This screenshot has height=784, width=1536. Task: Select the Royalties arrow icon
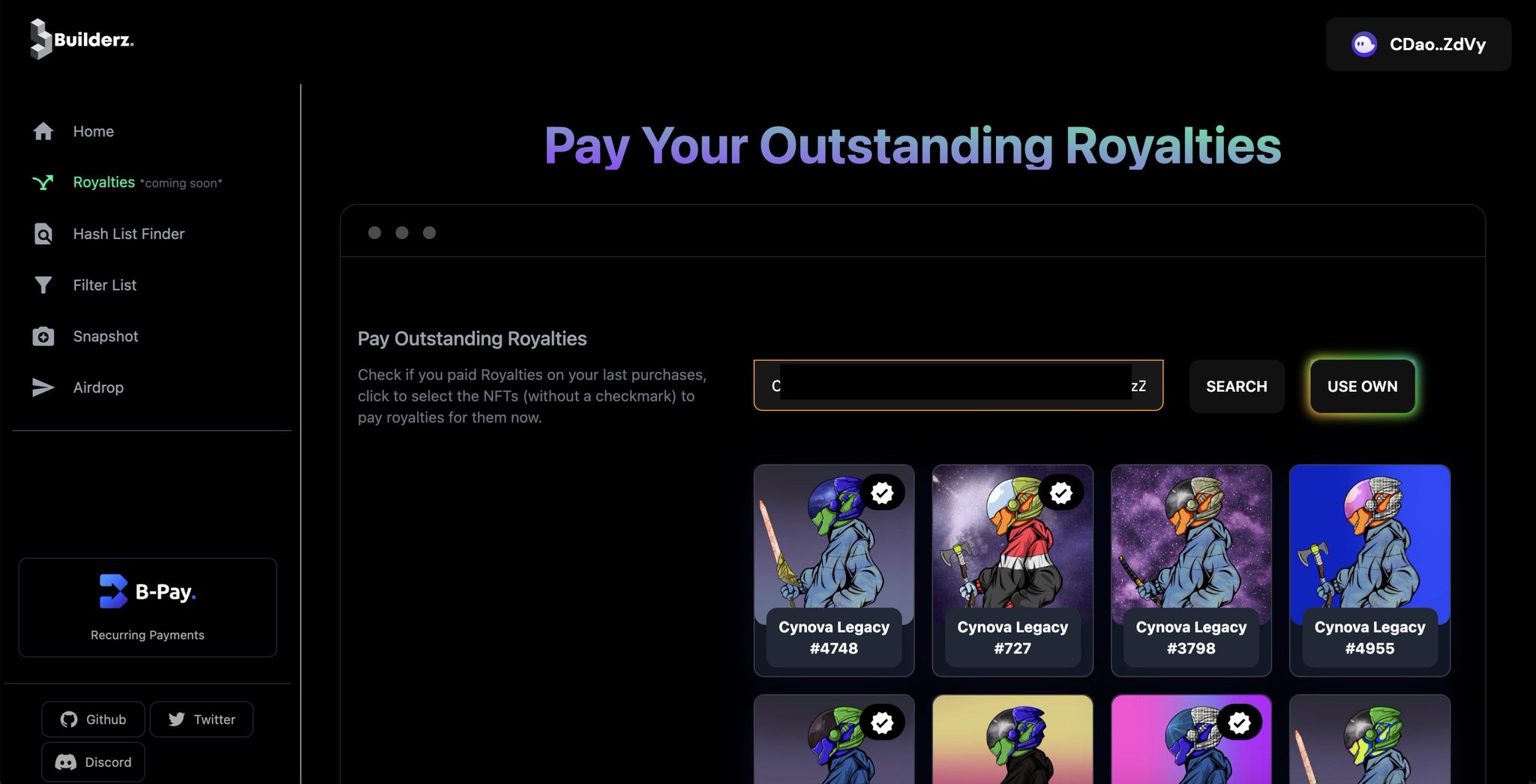43,182
